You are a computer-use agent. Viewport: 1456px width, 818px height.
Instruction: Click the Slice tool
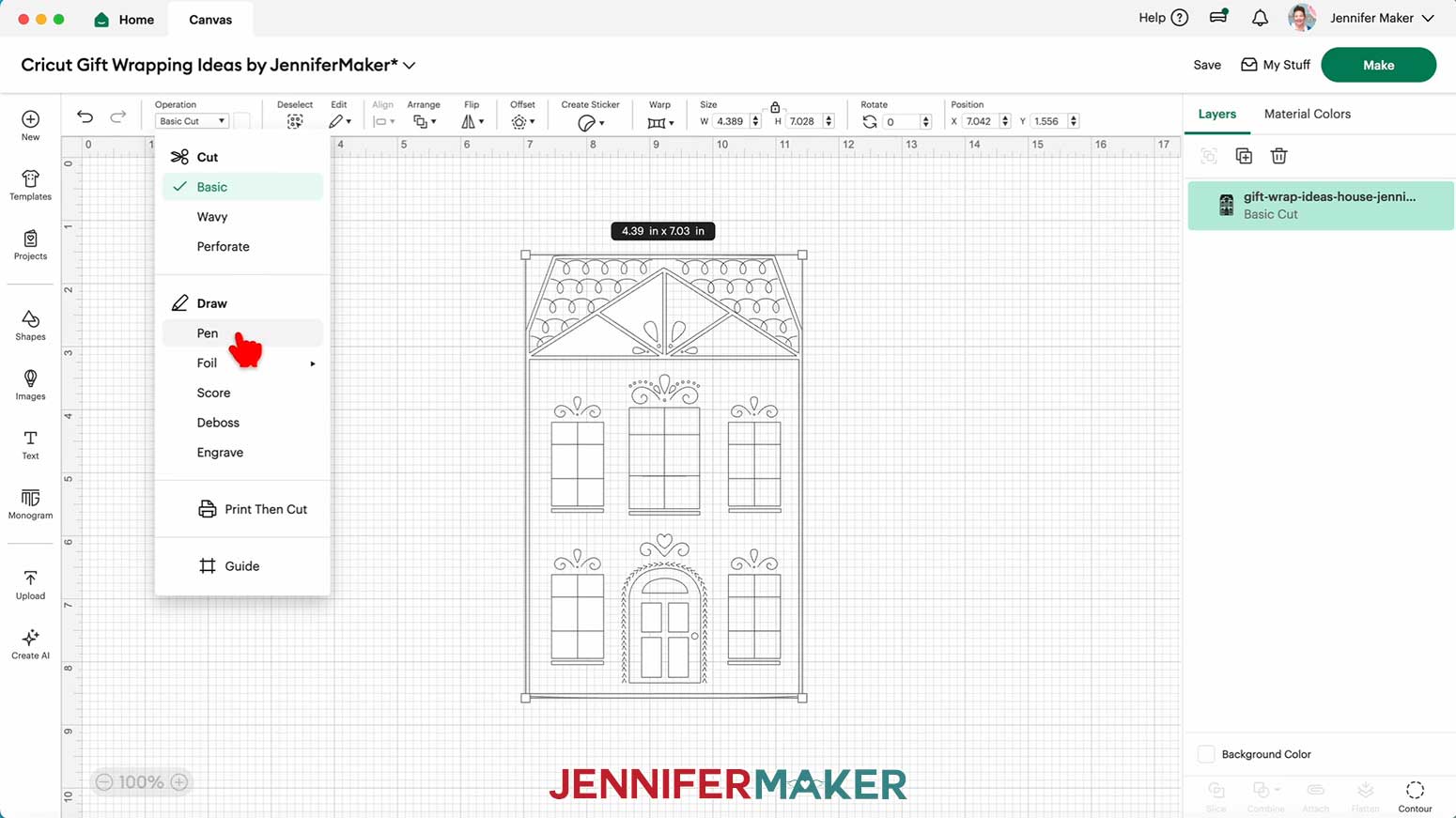tap(1216, 796)
